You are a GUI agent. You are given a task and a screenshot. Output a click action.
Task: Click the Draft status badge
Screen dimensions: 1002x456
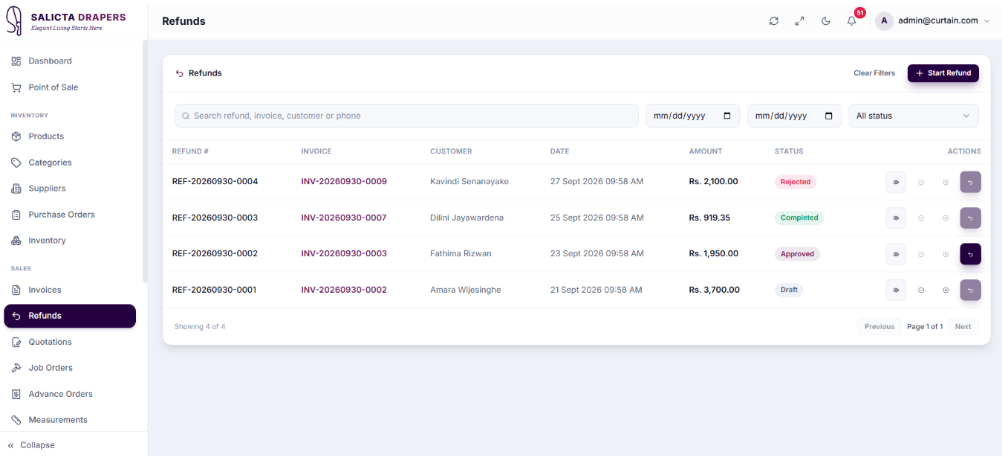(789, 290)
